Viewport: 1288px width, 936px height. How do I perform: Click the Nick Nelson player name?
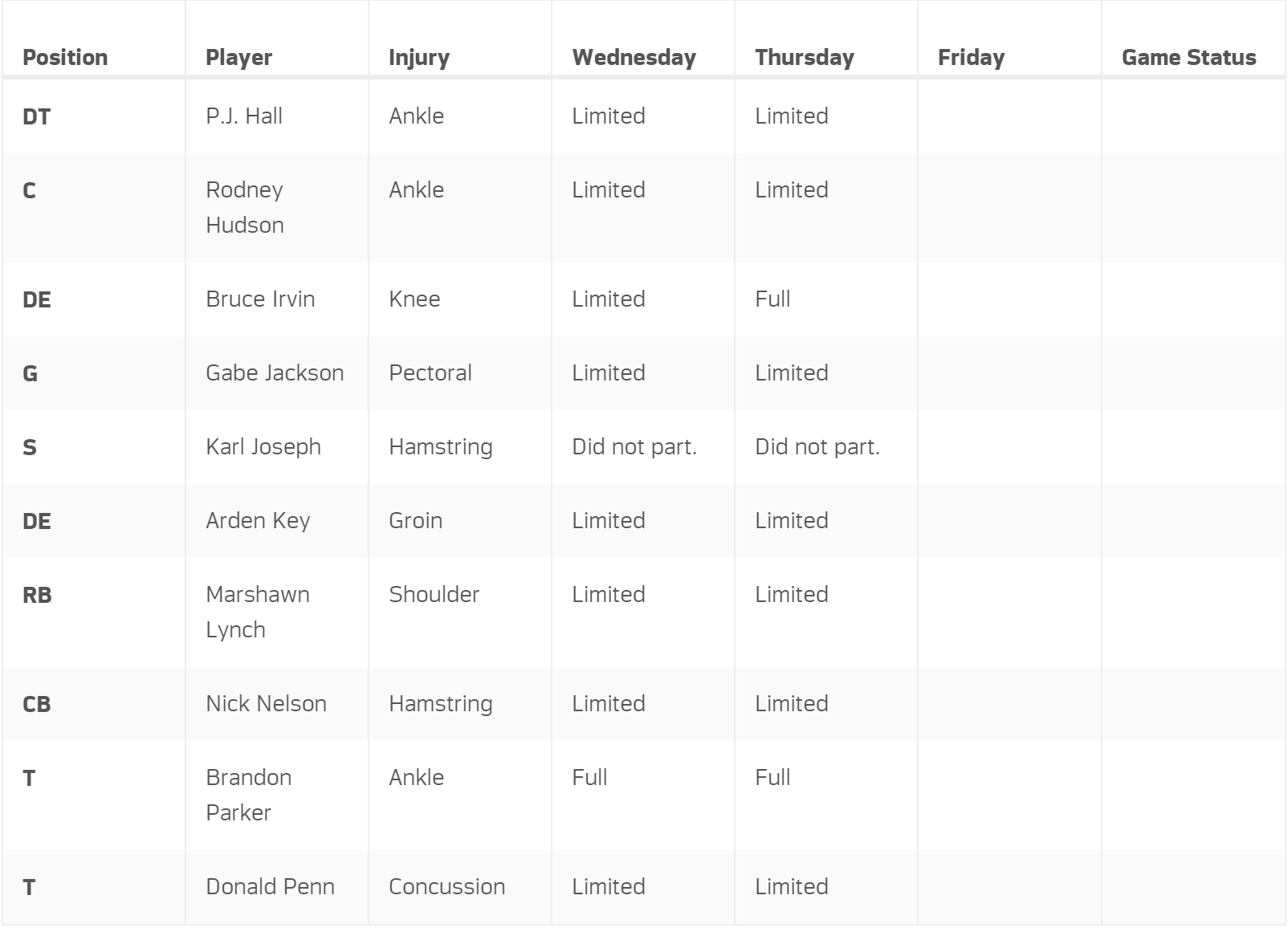266,704
